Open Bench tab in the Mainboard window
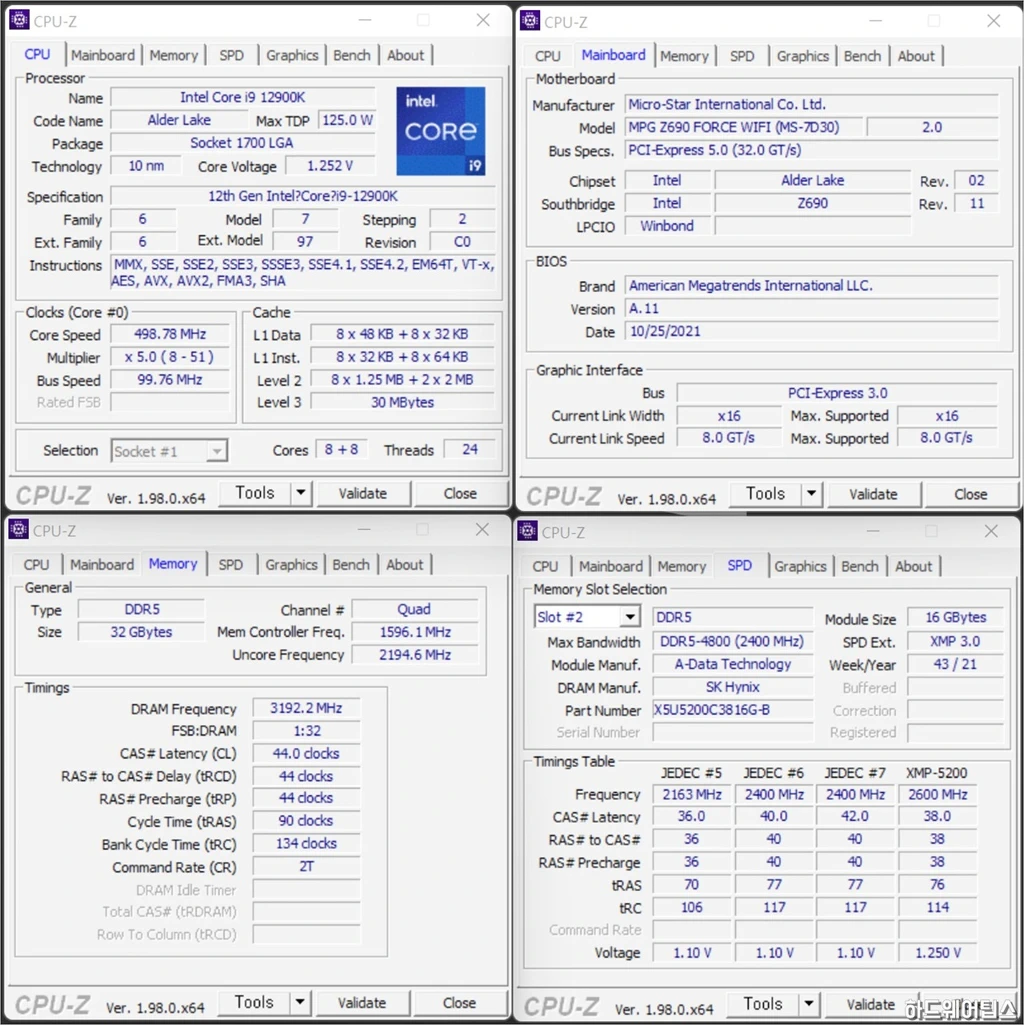The height and width of the screenshot is (1025, 1024). coord(862,56)
